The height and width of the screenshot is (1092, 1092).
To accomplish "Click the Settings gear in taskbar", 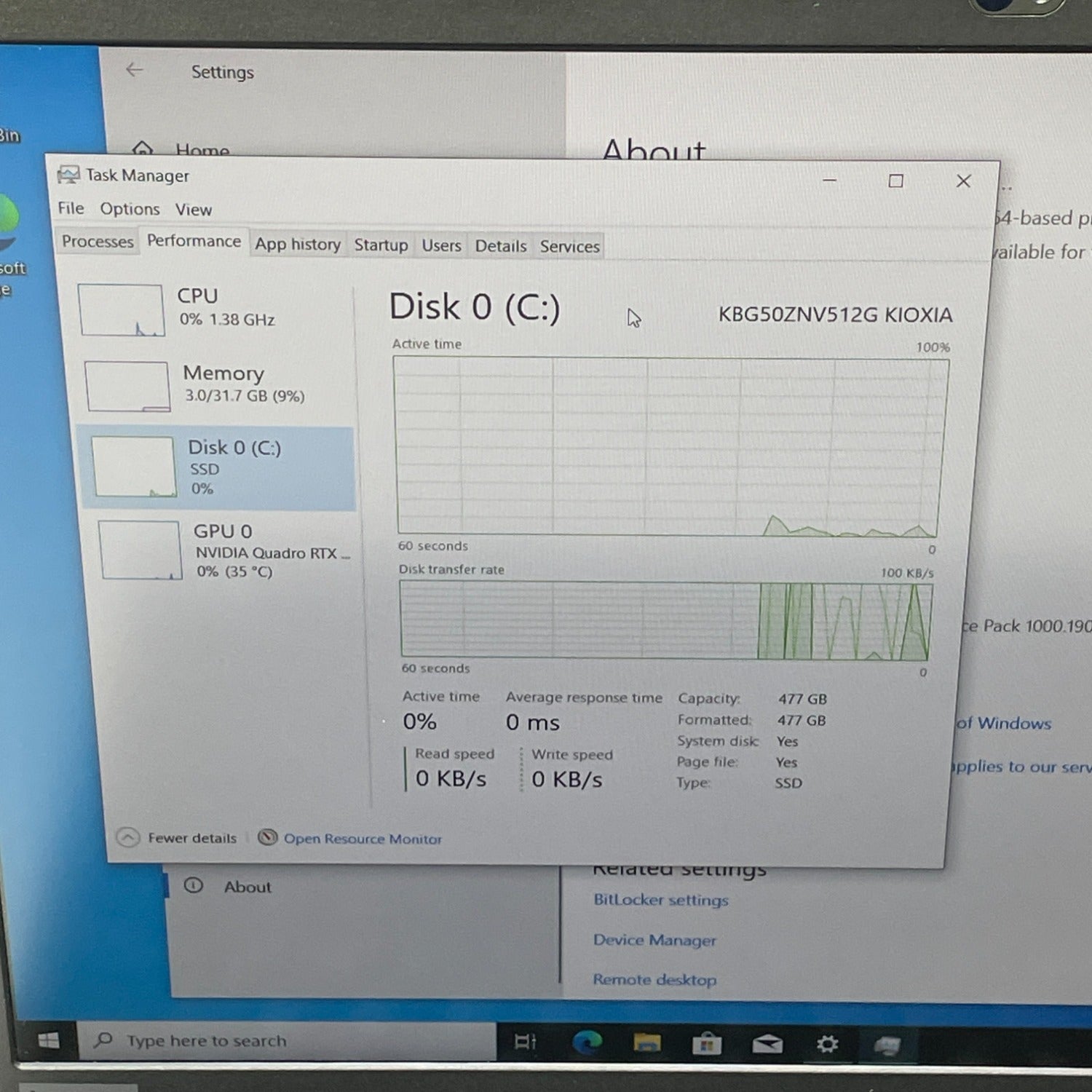I will (x=827, y=1045).
